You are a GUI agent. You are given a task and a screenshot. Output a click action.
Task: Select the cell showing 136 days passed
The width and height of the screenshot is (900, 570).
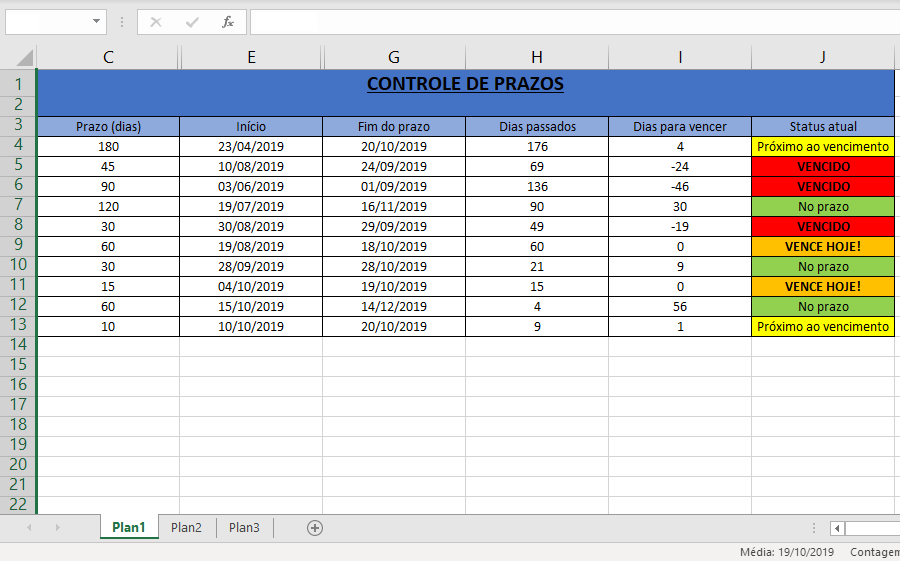click(537, 187)
